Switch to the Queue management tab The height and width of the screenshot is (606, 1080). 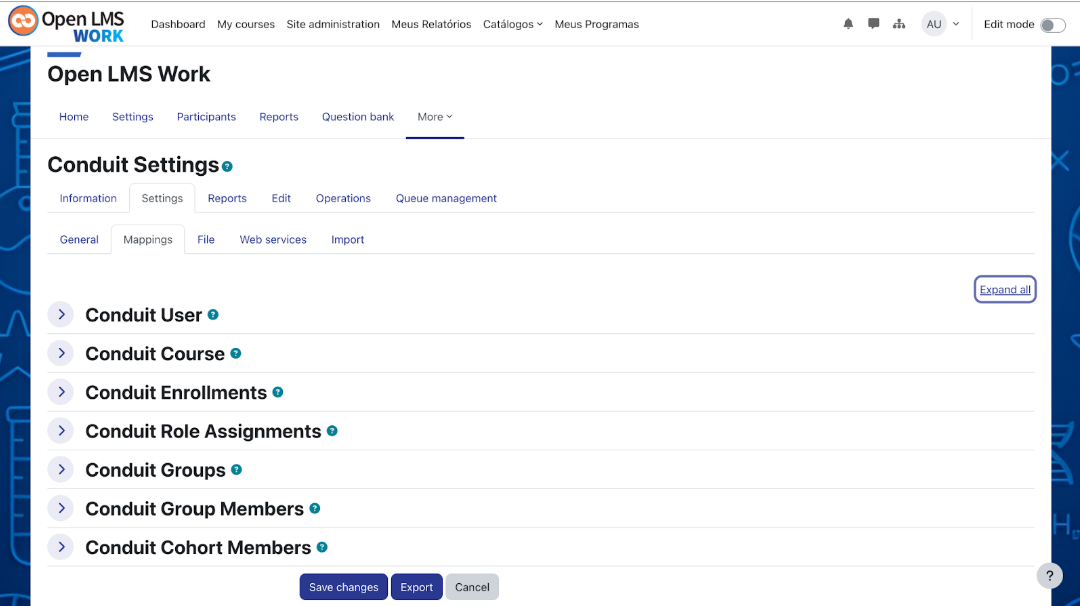[x=446, y=198]
